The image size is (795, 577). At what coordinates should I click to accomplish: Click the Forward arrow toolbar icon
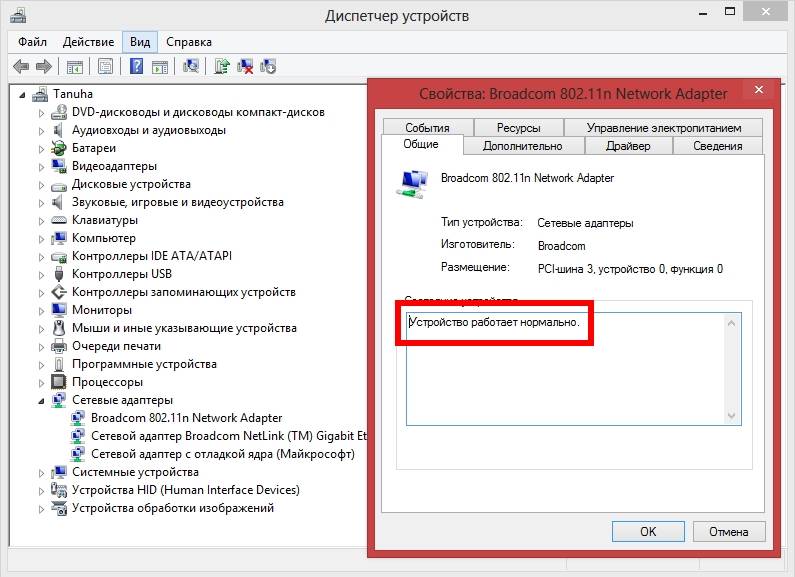pos(44,66)
